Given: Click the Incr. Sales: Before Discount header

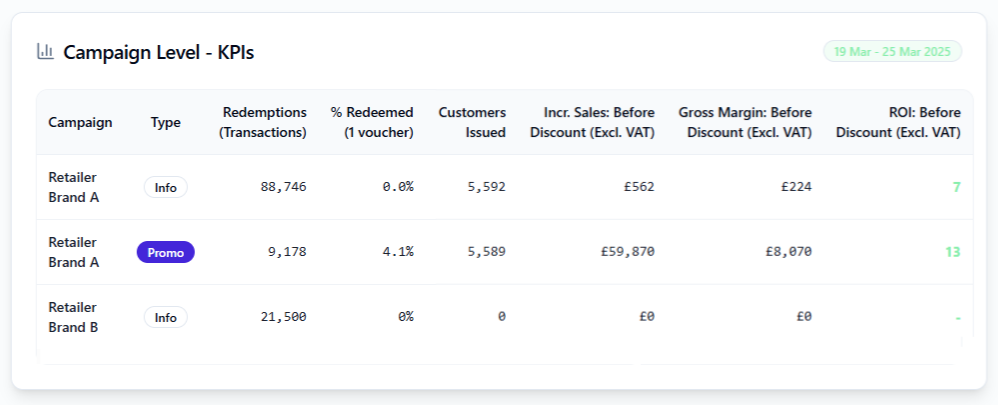Looking at the screenshot, I should pos(592,122).
